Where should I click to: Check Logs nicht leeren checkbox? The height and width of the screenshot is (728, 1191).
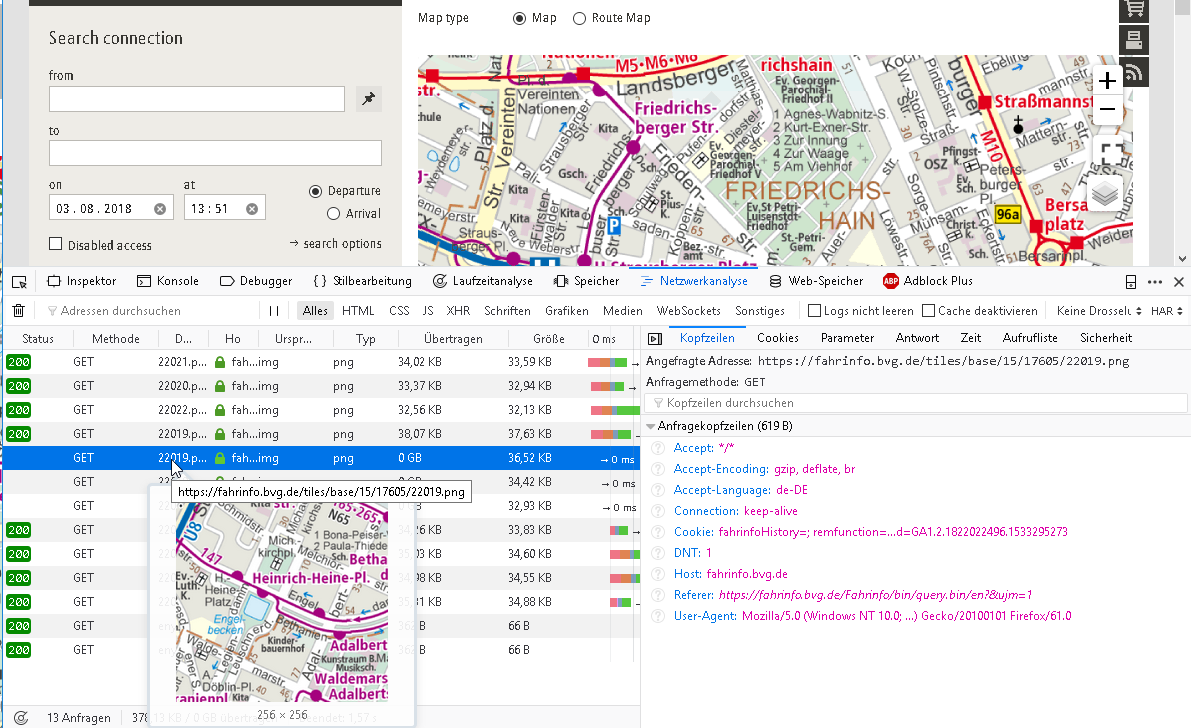click(x=814, y=311)
